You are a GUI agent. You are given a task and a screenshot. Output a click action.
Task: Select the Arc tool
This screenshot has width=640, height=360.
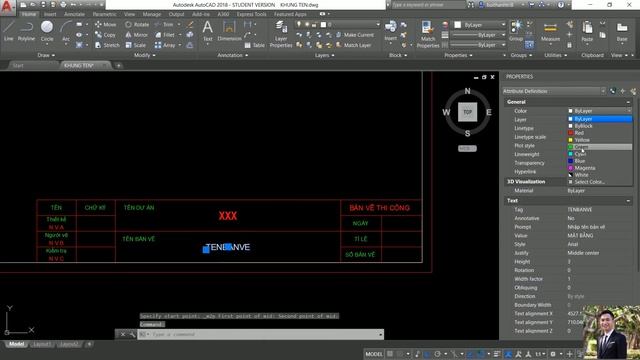[x=66, y=31]
